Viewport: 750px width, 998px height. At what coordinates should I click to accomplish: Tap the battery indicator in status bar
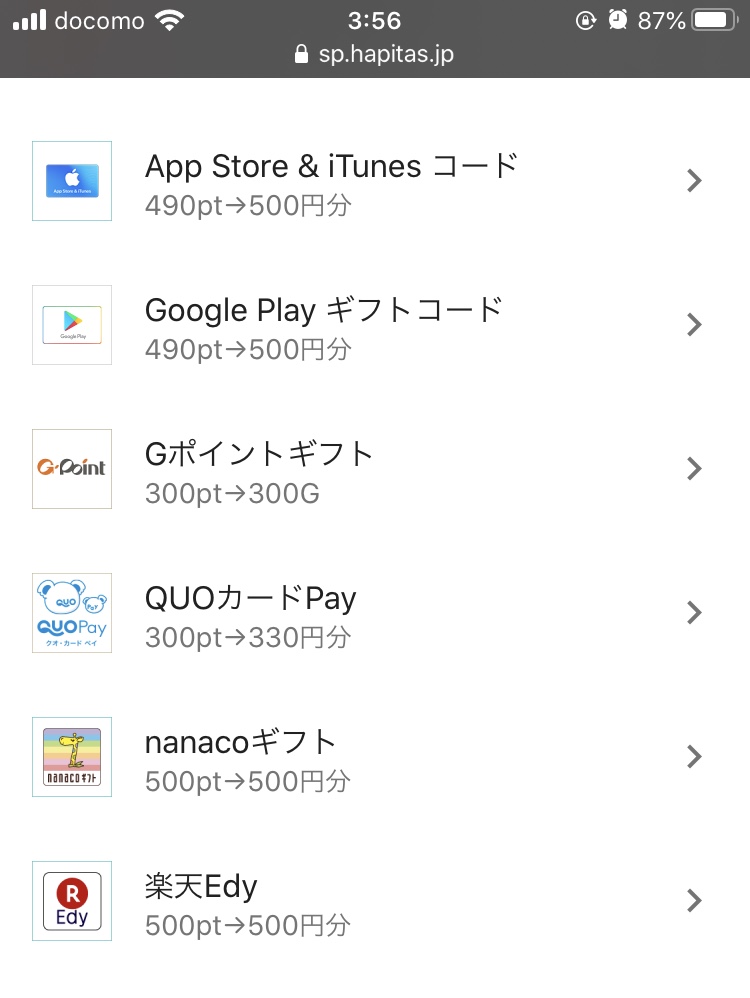(x=715, y=20)
